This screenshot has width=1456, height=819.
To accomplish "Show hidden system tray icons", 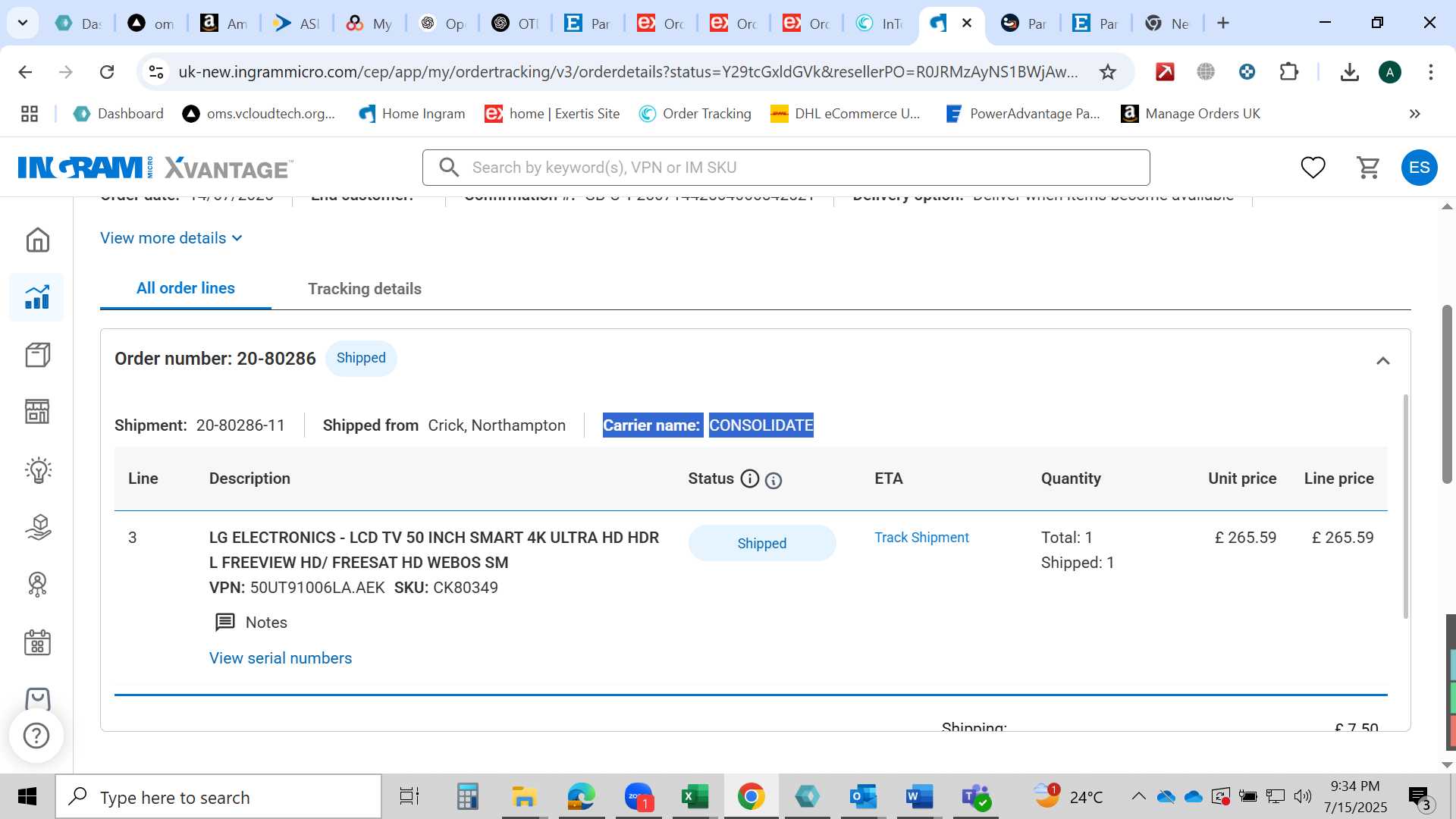I will click(1138, 796).
